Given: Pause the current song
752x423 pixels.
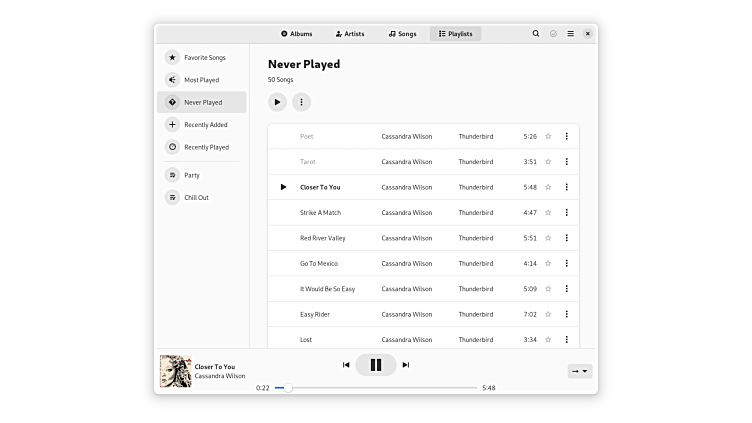Looking at the screenshot, I should [376, 365].
